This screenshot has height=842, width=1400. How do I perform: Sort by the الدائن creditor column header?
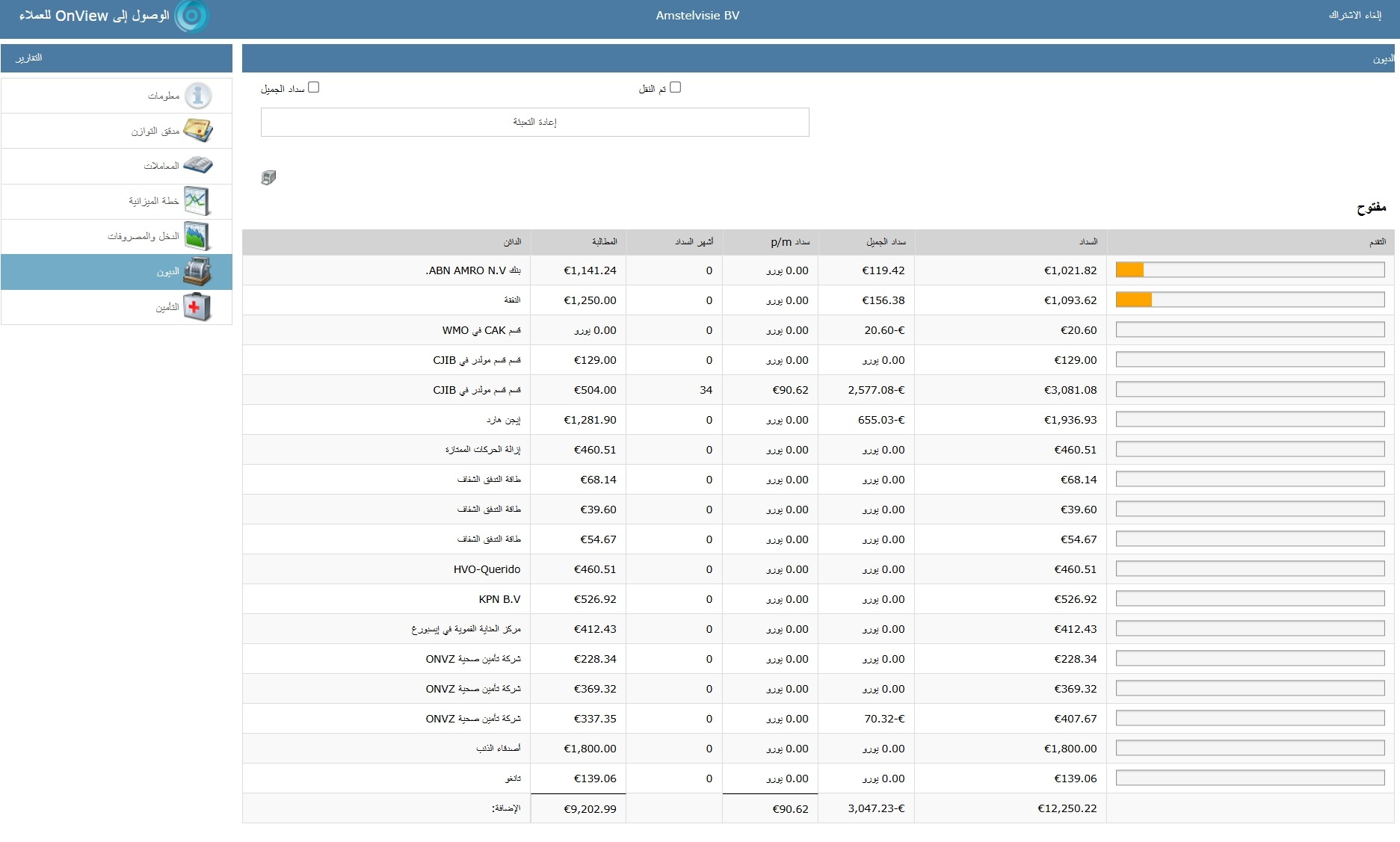[512, 242]
